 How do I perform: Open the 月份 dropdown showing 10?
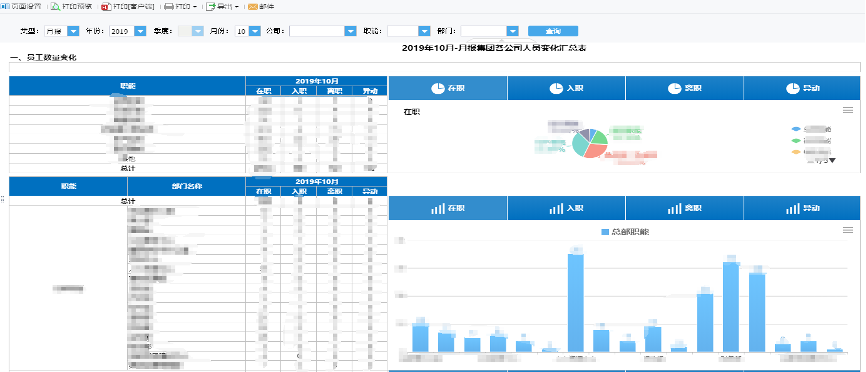click(x=255, y=31)
